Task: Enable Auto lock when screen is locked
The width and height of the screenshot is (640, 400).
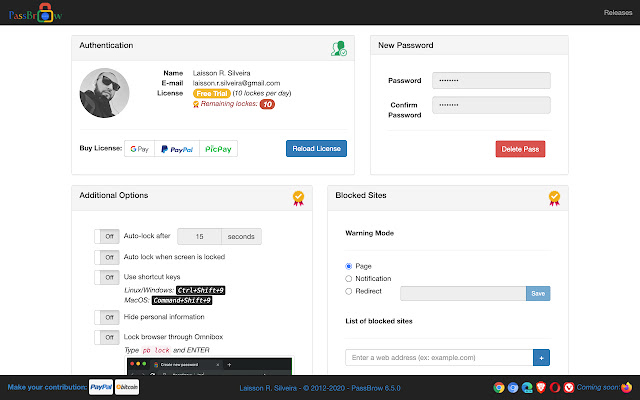Action: point(106,257)
